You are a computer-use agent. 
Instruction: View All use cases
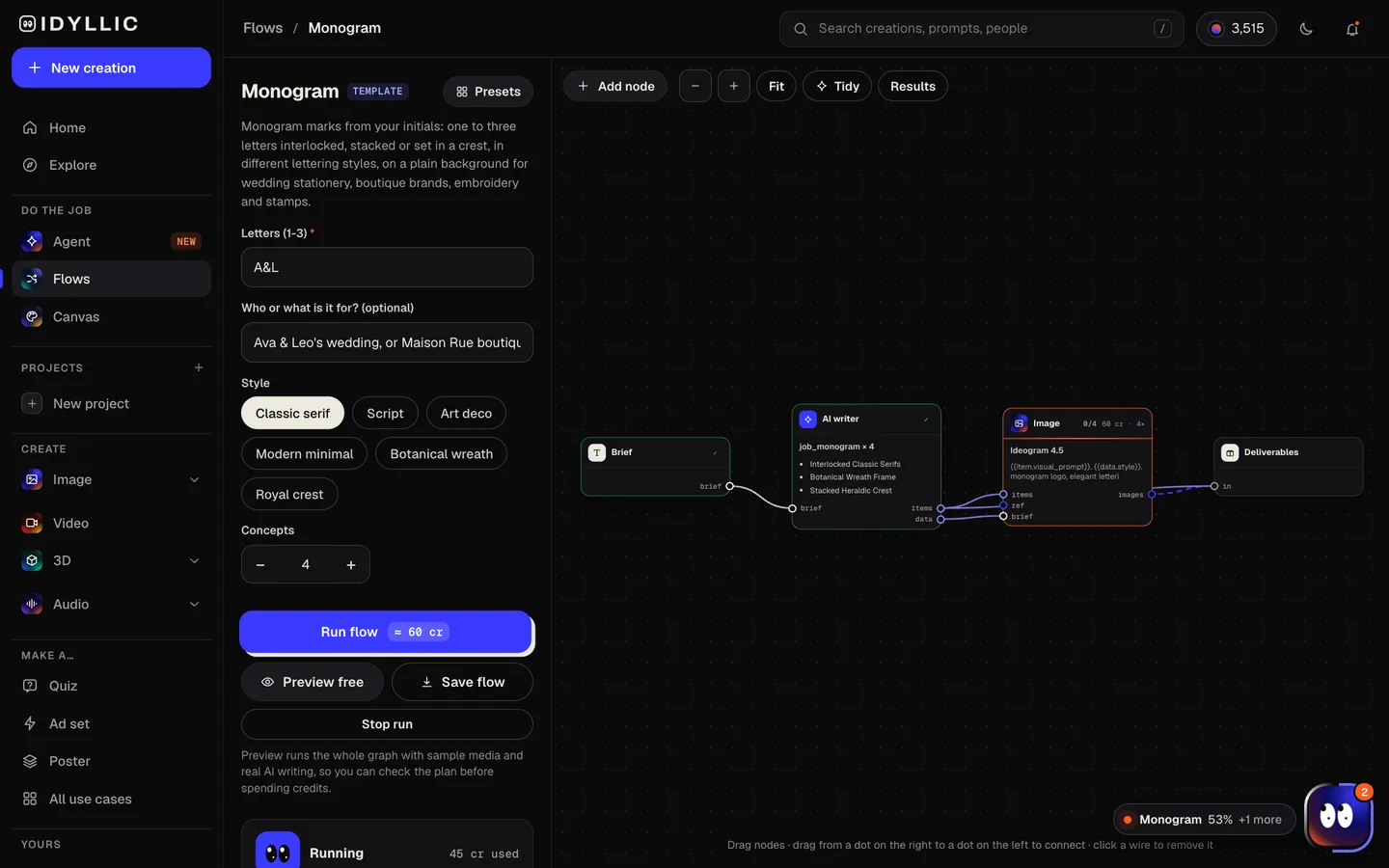click(111, 799)
